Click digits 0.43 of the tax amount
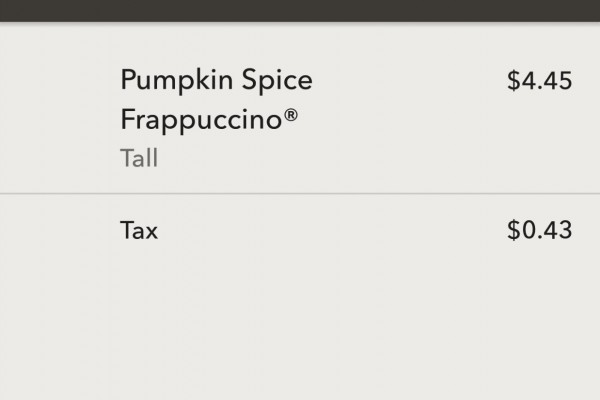Image resolution: width=600 pixels, height=400 pixels. pyautogui.click(x=546, y=230)
